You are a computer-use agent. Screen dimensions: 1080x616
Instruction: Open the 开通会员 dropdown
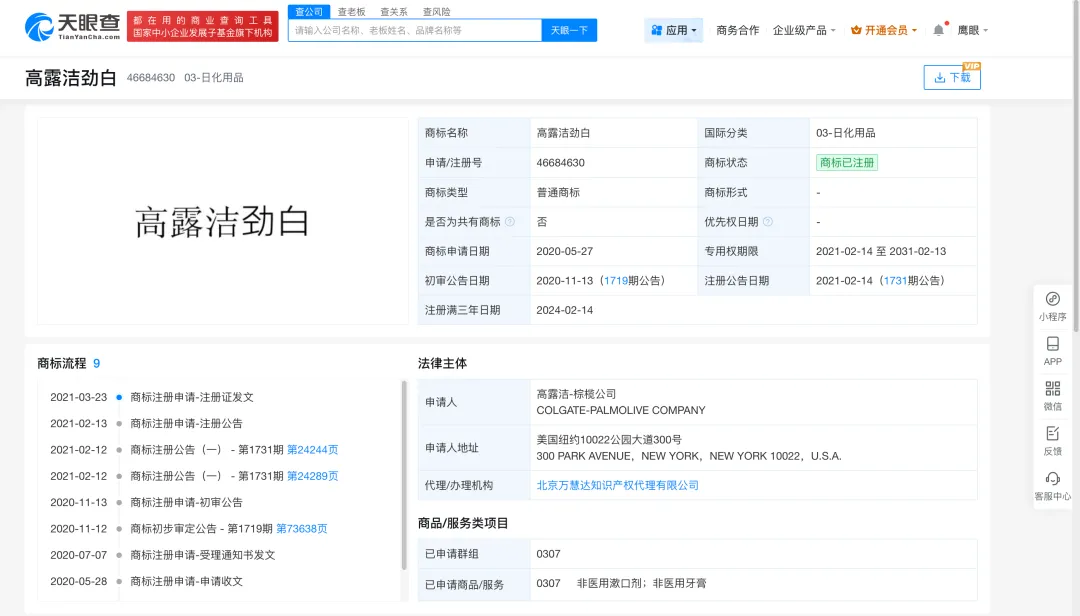pyautogui.click(x=883, y=30)
